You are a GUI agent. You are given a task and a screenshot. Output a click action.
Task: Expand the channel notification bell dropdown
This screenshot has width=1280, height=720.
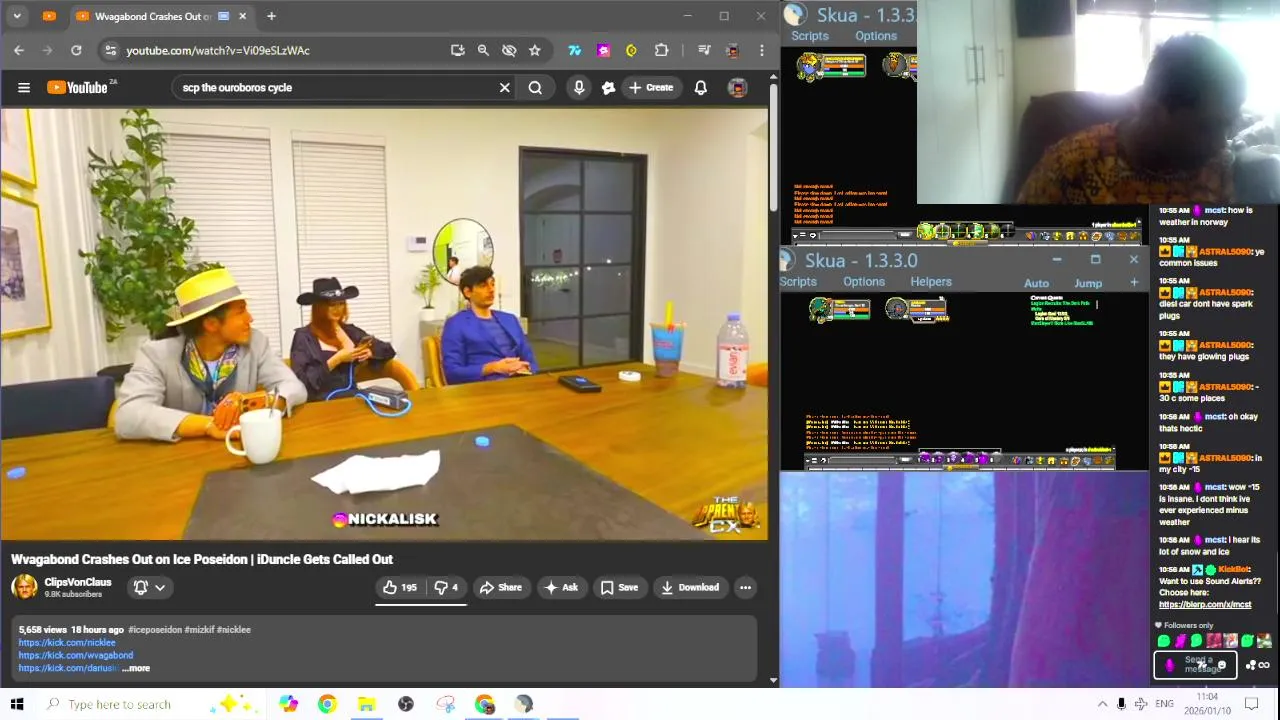[149, 588]
